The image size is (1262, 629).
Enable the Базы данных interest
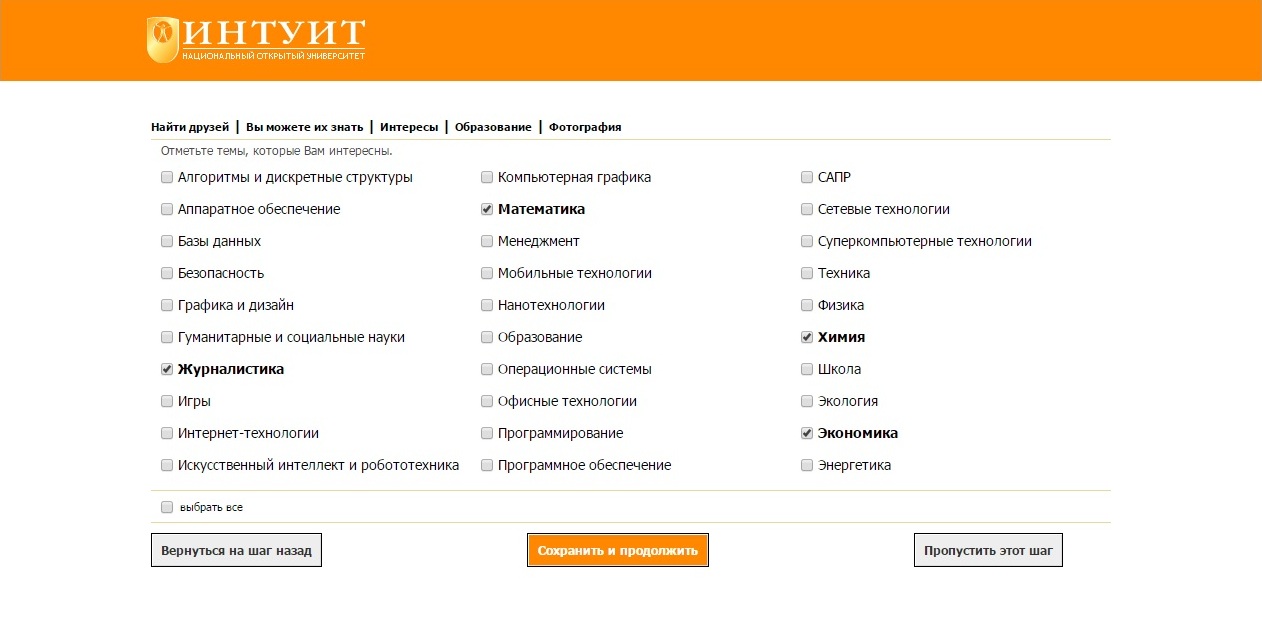click(167, 242)
